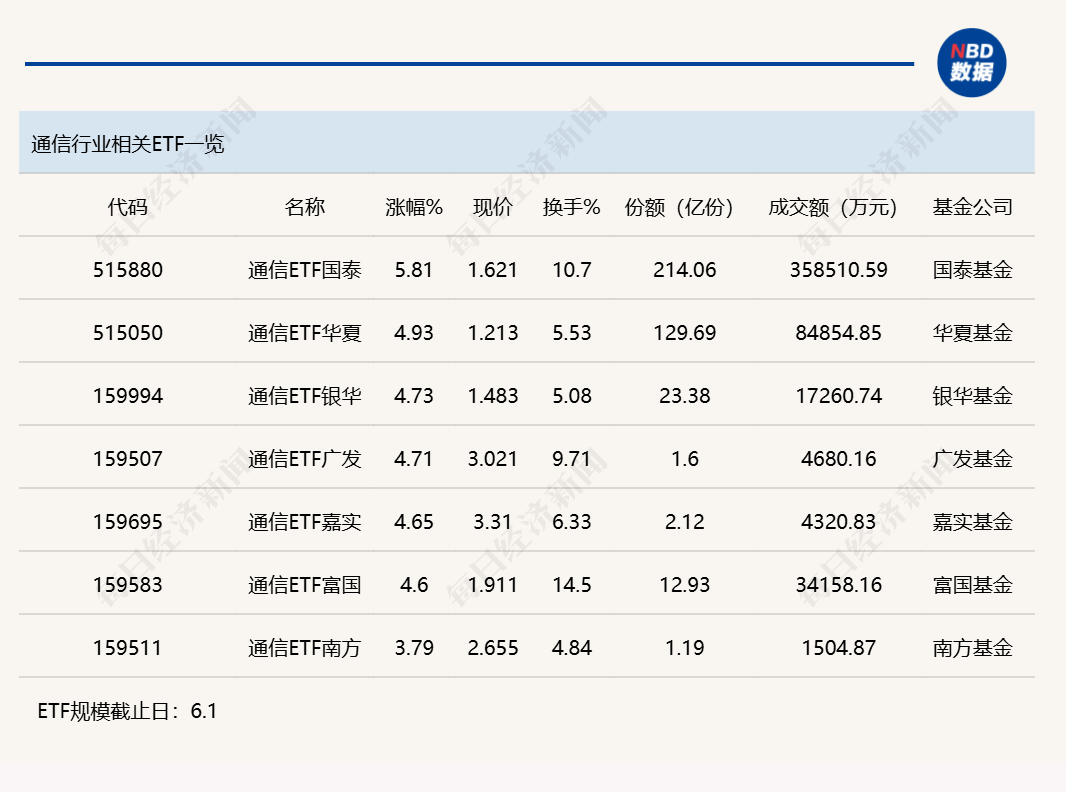Image resolution: width=1066 pixels, height=792 pixels.
Task: Select the 5.81 gain value
Action: pyautogui.click(x=414, y=270)
